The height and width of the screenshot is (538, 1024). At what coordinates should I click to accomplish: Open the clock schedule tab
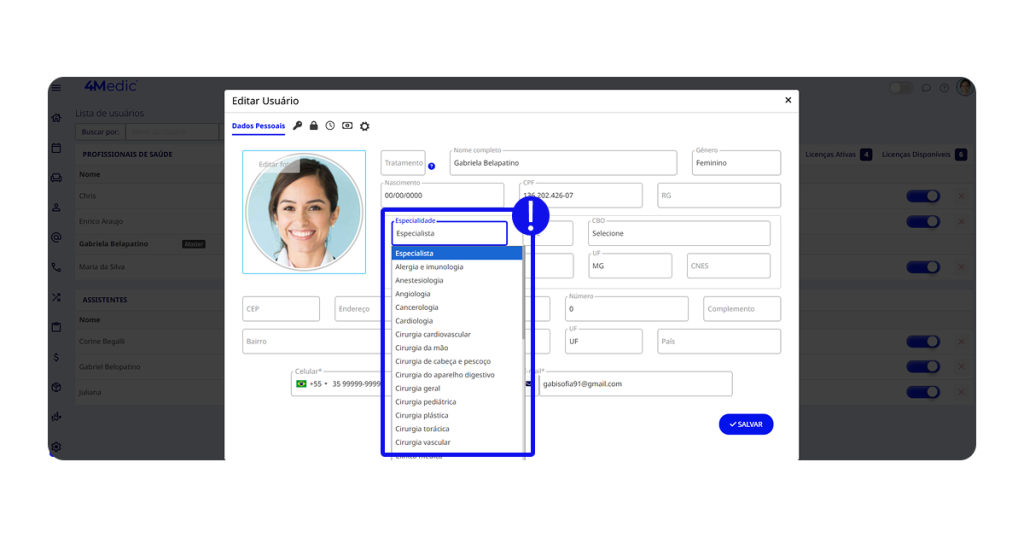330,126
